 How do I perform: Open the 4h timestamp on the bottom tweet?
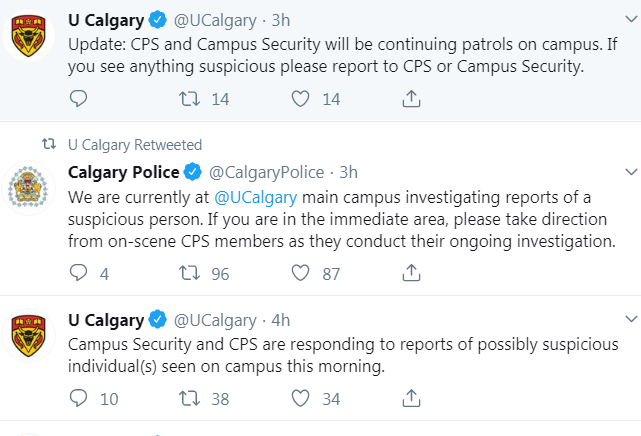tap(281, 320)
